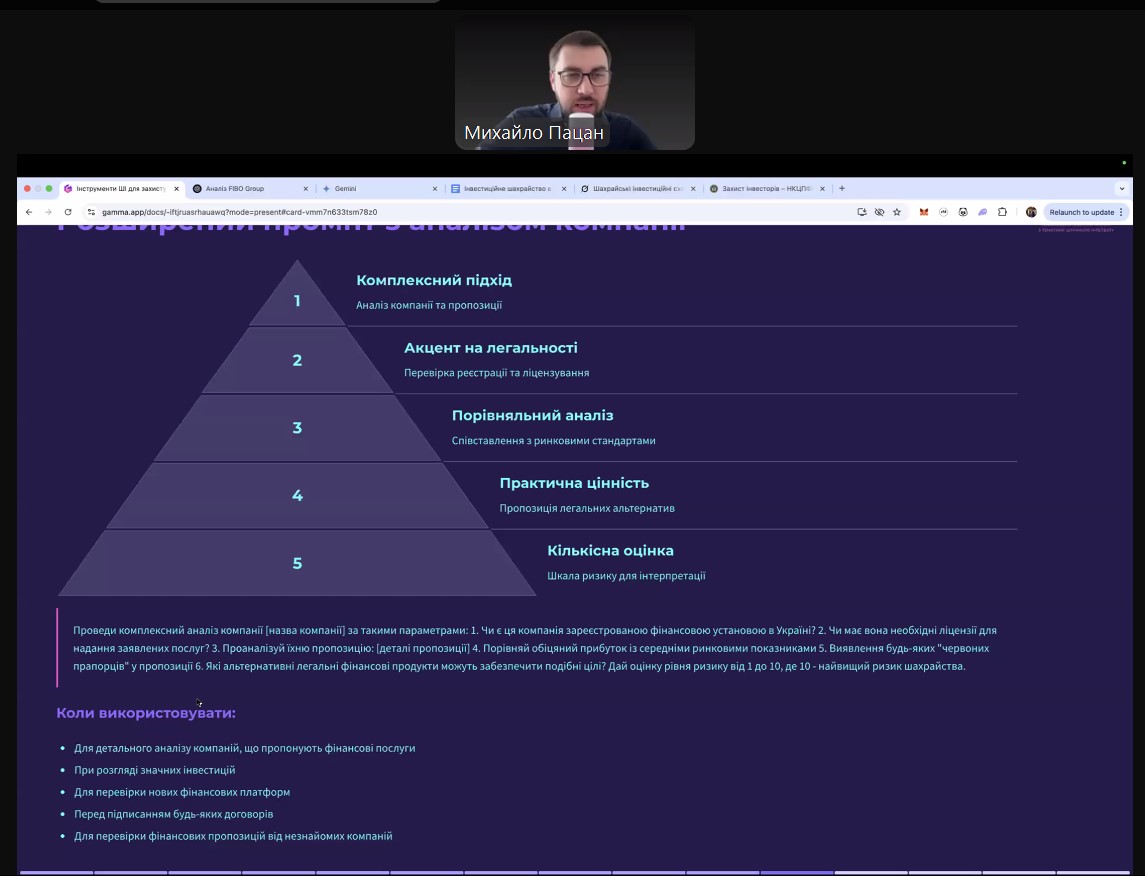1145x876 pixels.
Task: Open a new browser tab
Action: [x=842, y=188]
